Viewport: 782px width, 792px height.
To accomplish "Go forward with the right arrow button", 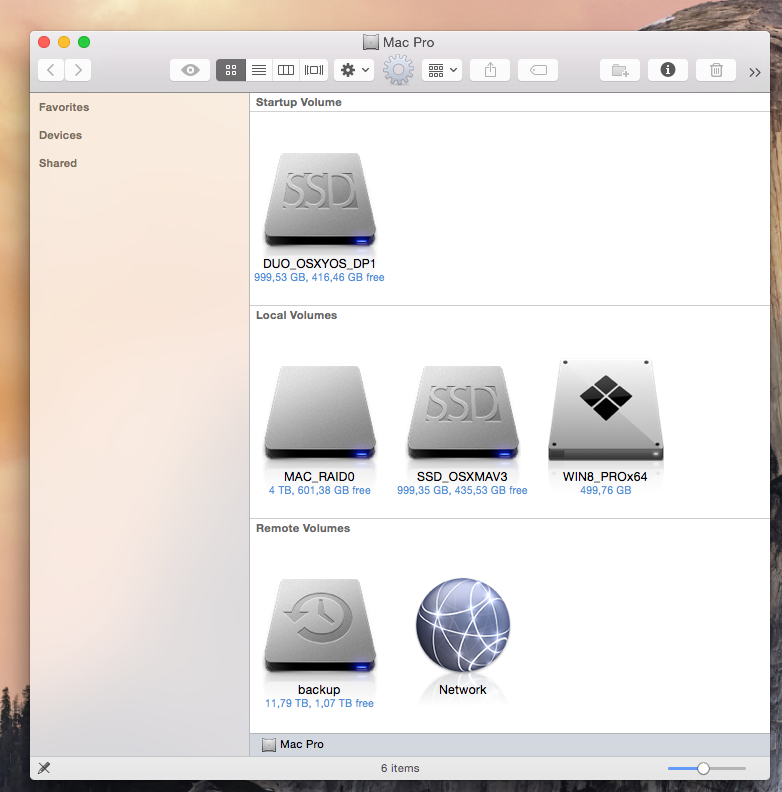I will pyautogui.click(x=78, y=70).
